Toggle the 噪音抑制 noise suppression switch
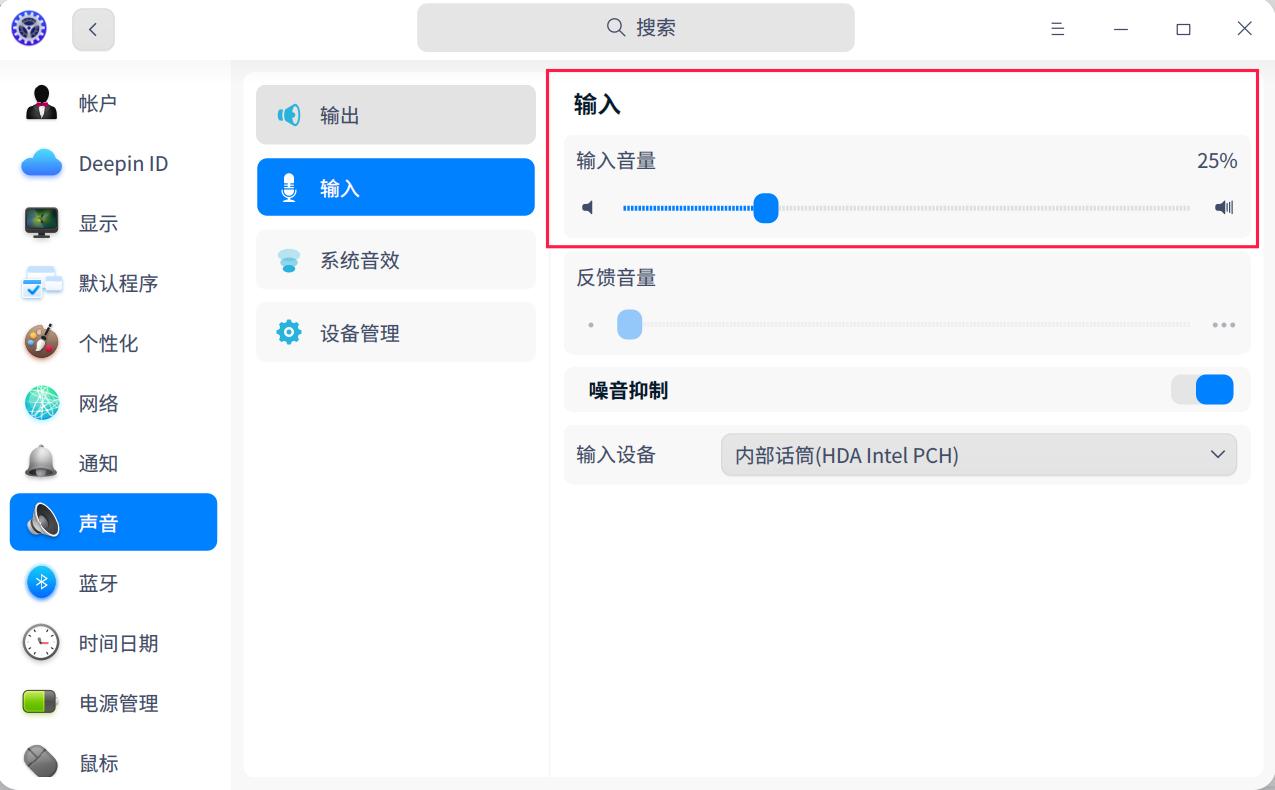Viewport: 1275px width, 790px height. (x=1202, y=390)
